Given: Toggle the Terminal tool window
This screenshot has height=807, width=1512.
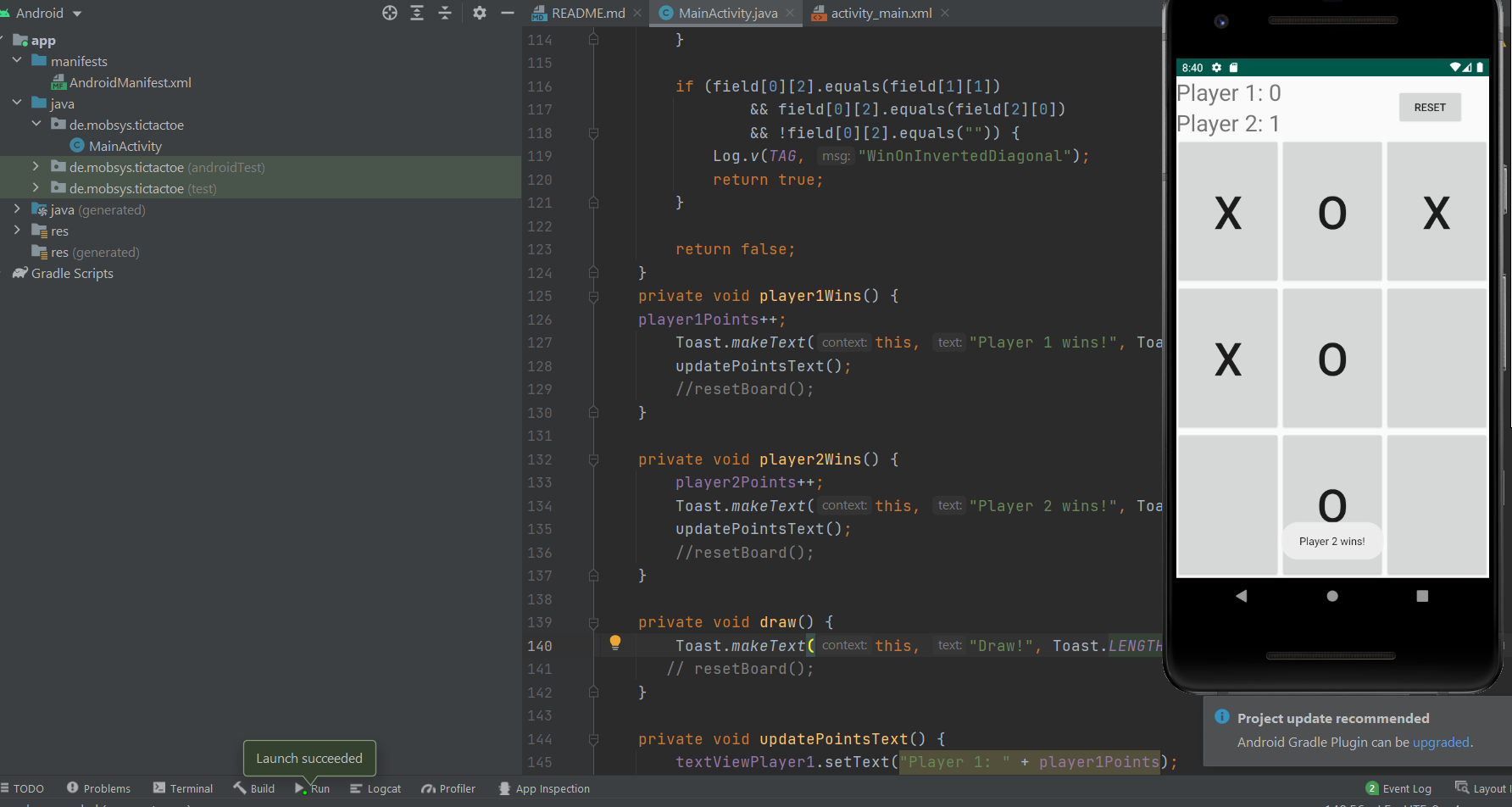Looking at the screenshot, I should pyautogui.click(x=182, y=788).
